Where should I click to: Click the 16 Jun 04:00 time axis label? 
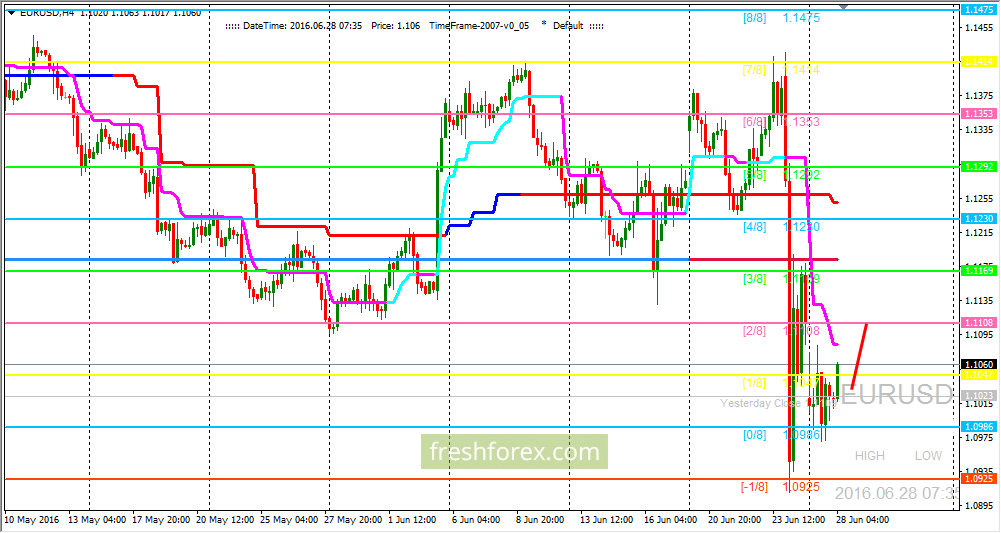click(671, 520)
